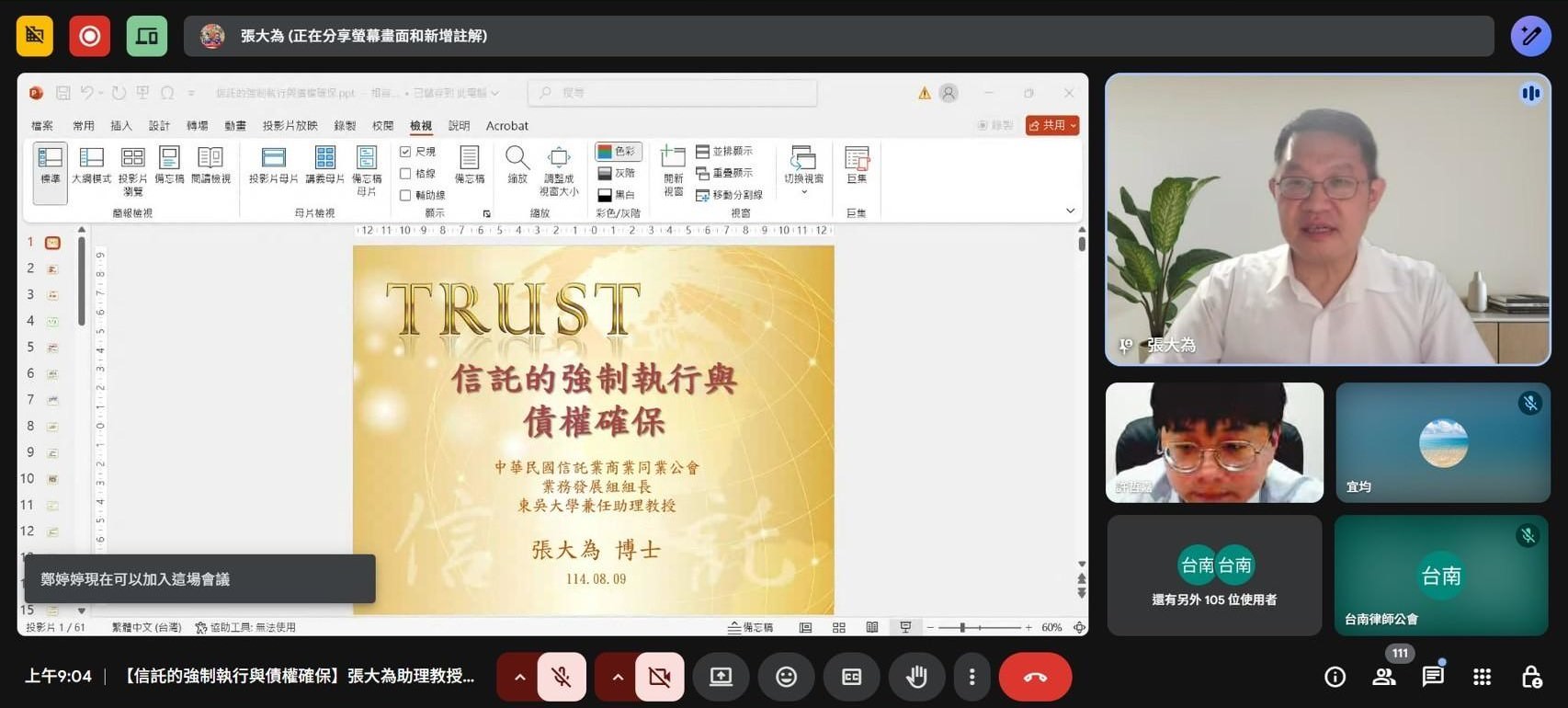
Task: Expand video settings arrow beside camera
Action: tap(618, 677)
